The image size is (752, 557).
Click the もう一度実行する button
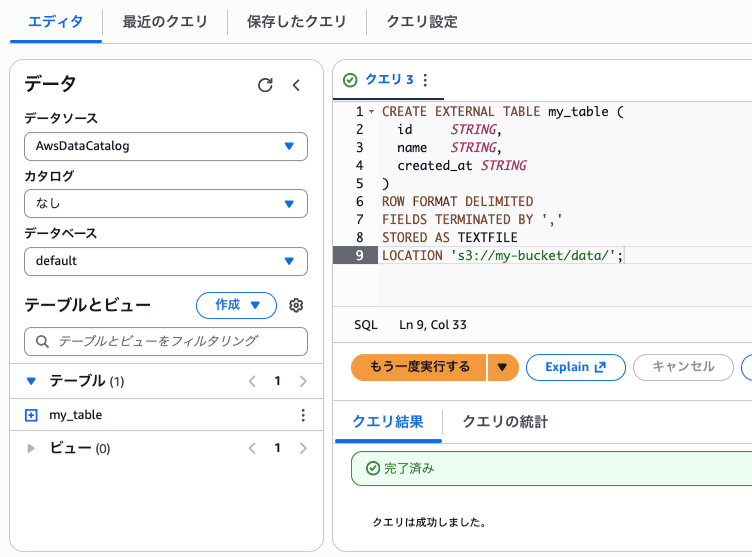click(x=418, y=367)
